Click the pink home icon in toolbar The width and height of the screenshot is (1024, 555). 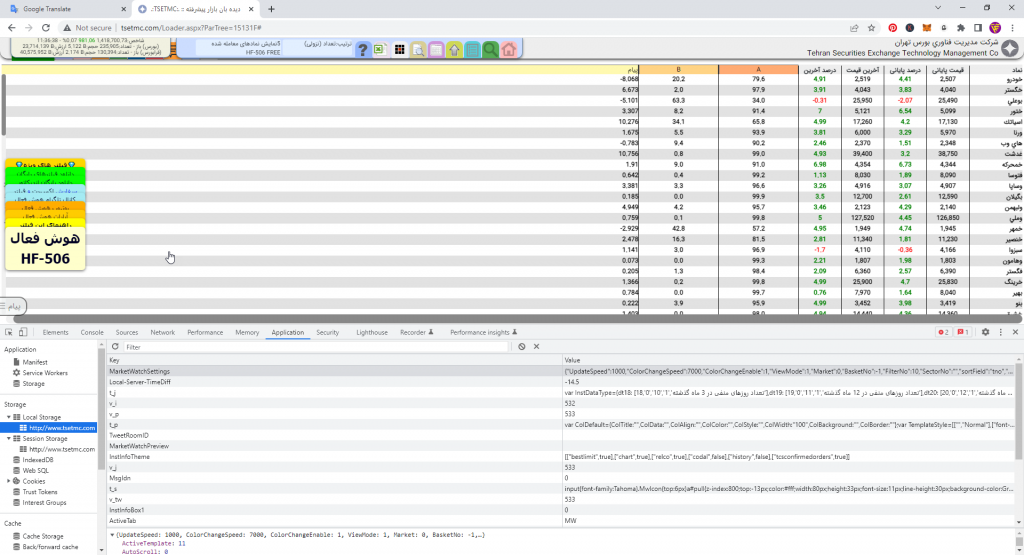pyautogui.click(x=509, y=49)
